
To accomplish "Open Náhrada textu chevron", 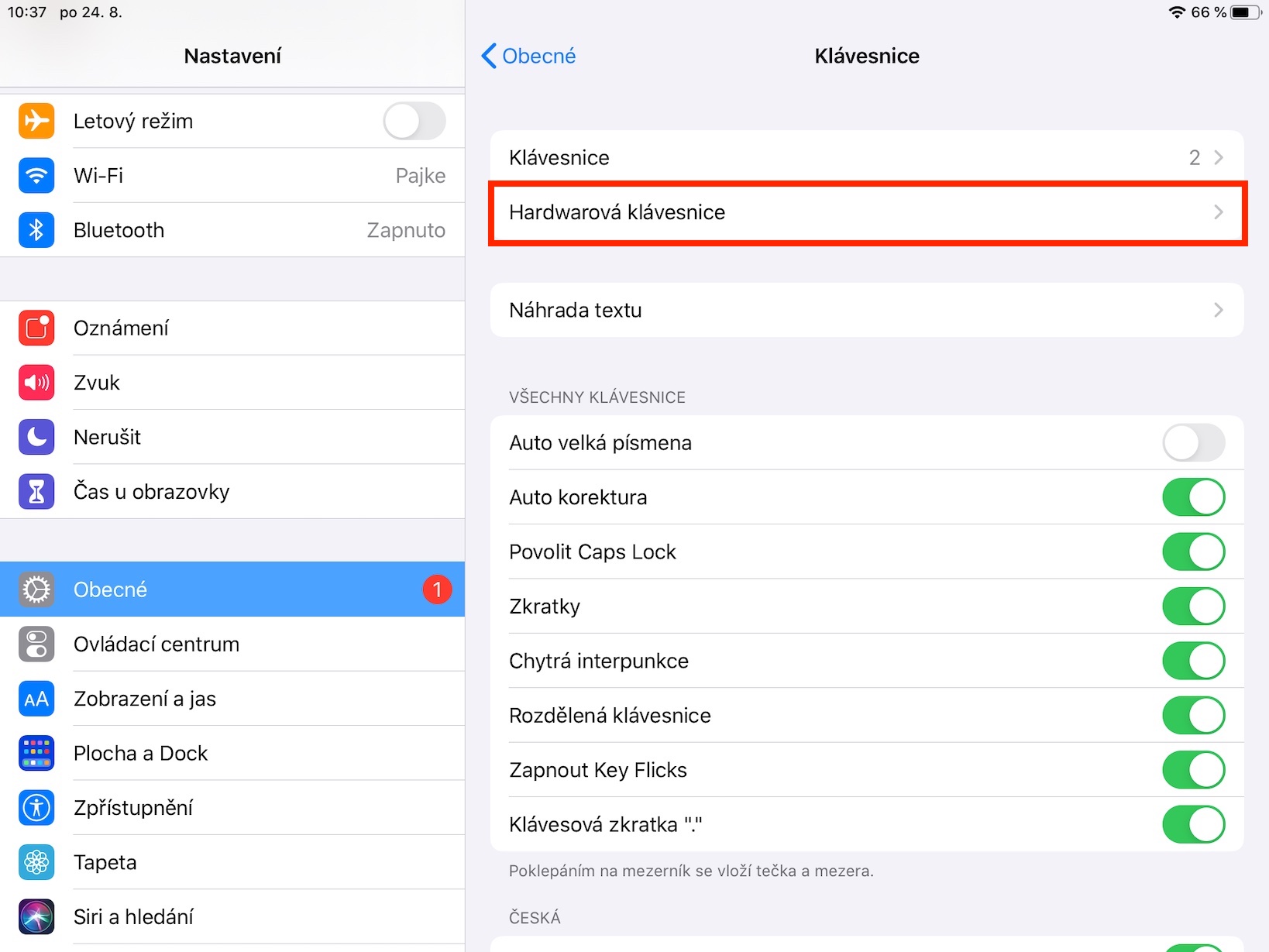I will tap(1219, 311).
